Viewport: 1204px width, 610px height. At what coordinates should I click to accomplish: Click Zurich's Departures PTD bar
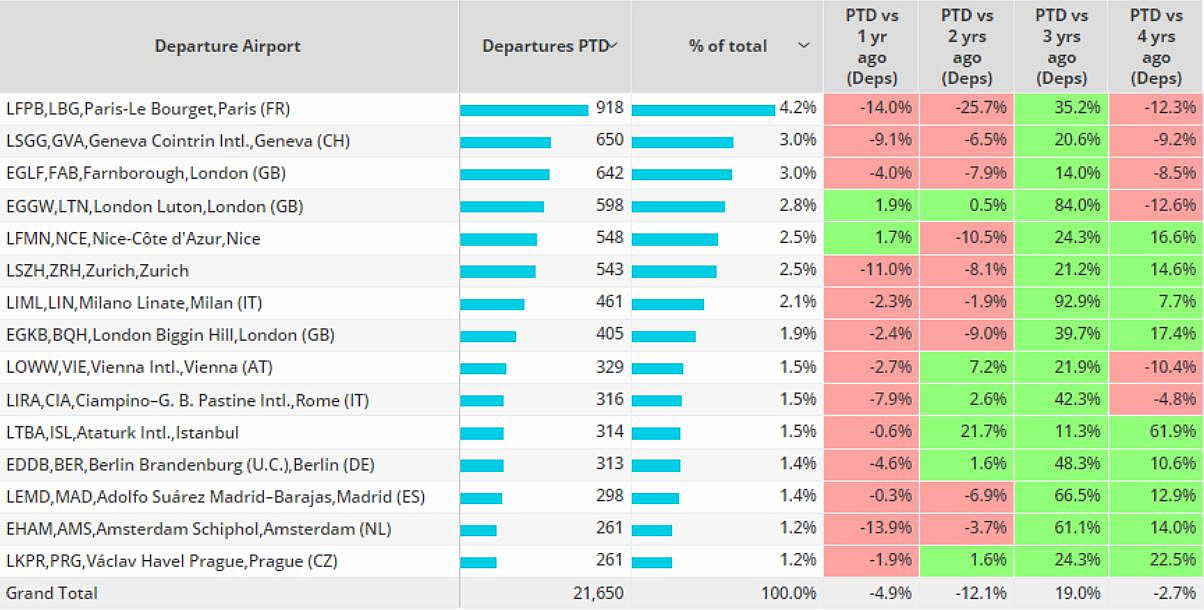(498, 271)
